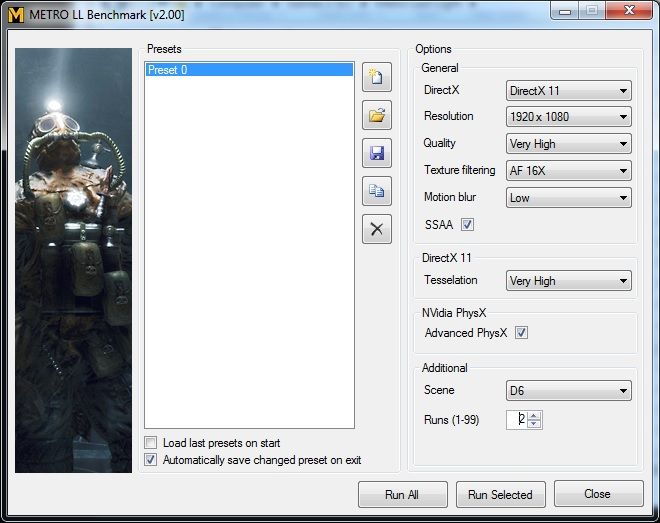The width and height of the screenshot is (660, 523).
Task: Open the Scene dropdown showing D6
Action: tap(569, 391)
